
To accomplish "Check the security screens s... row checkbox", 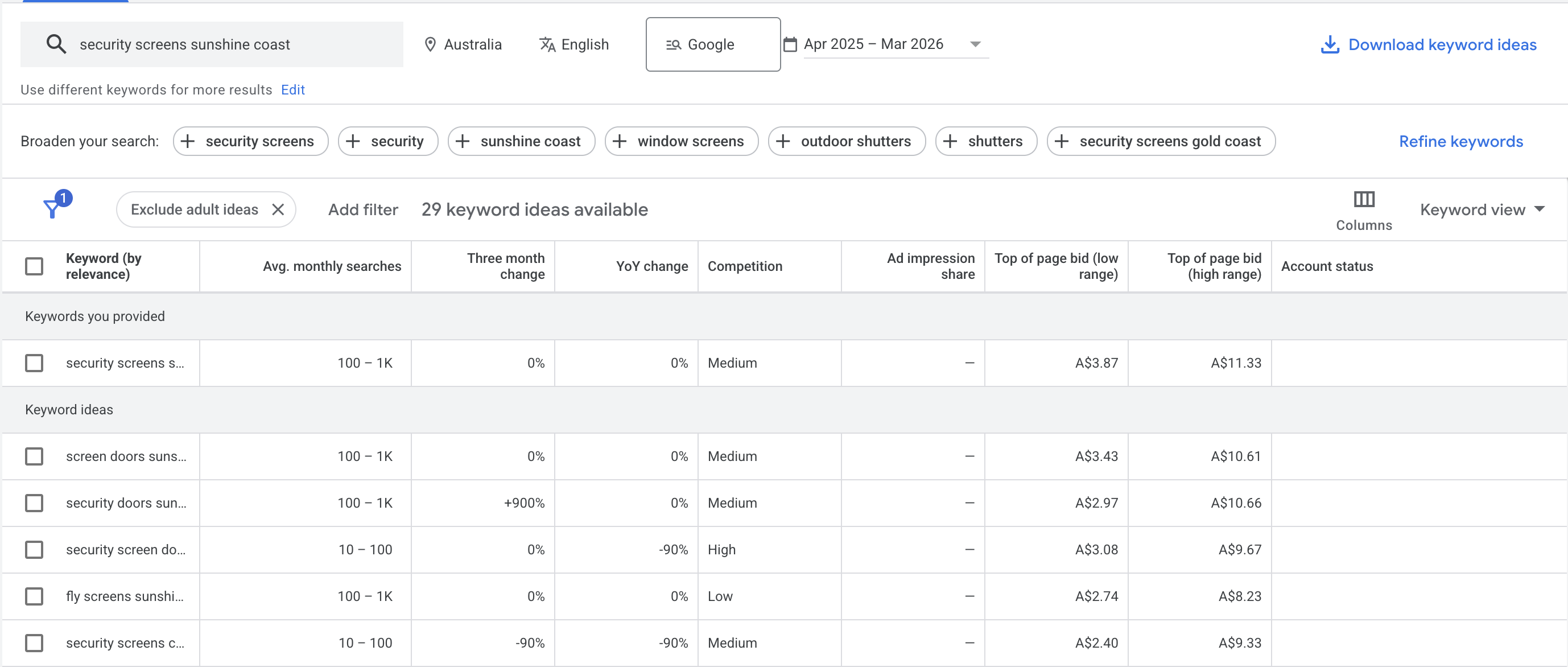I will (34, 363).
